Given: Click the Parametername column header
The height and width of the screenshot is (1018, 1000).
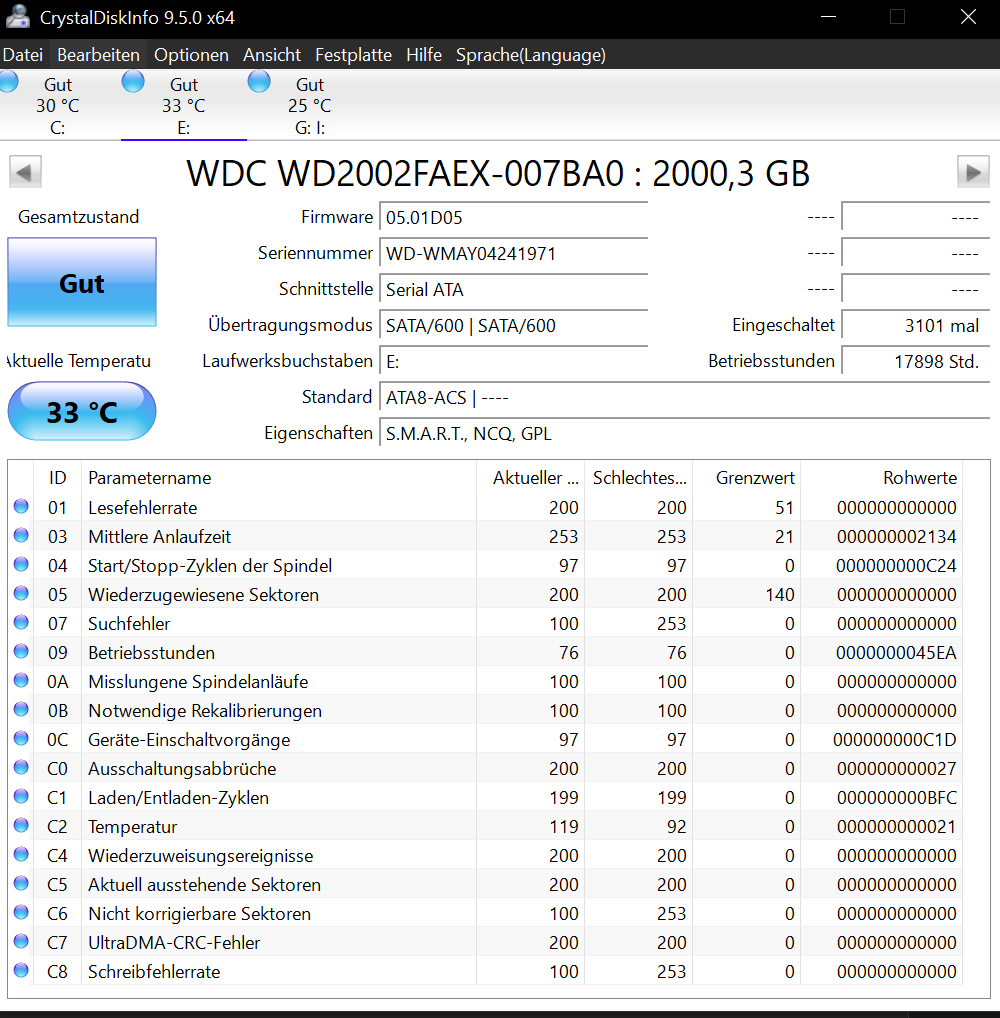Looking at the screenshot, I should click(x=279, y=478).
